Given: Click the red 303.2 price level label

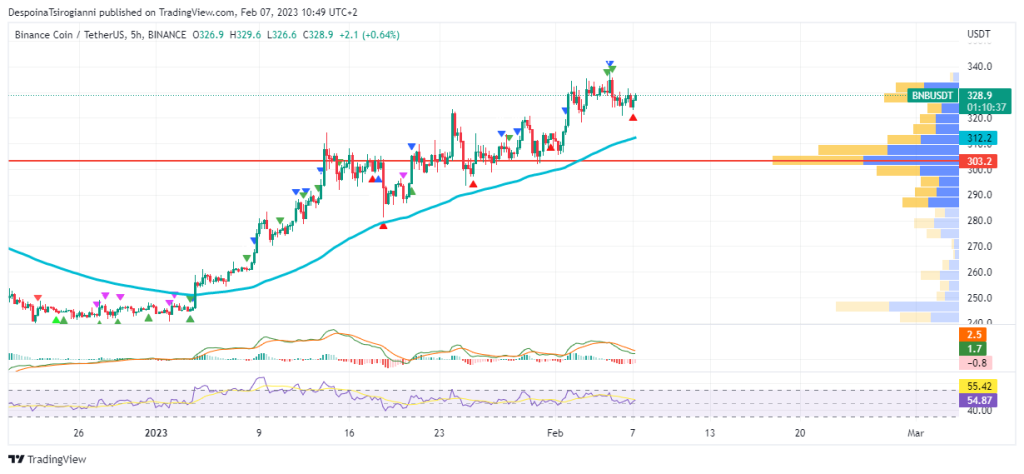Looking at the screenshot, I should point(978,160).
